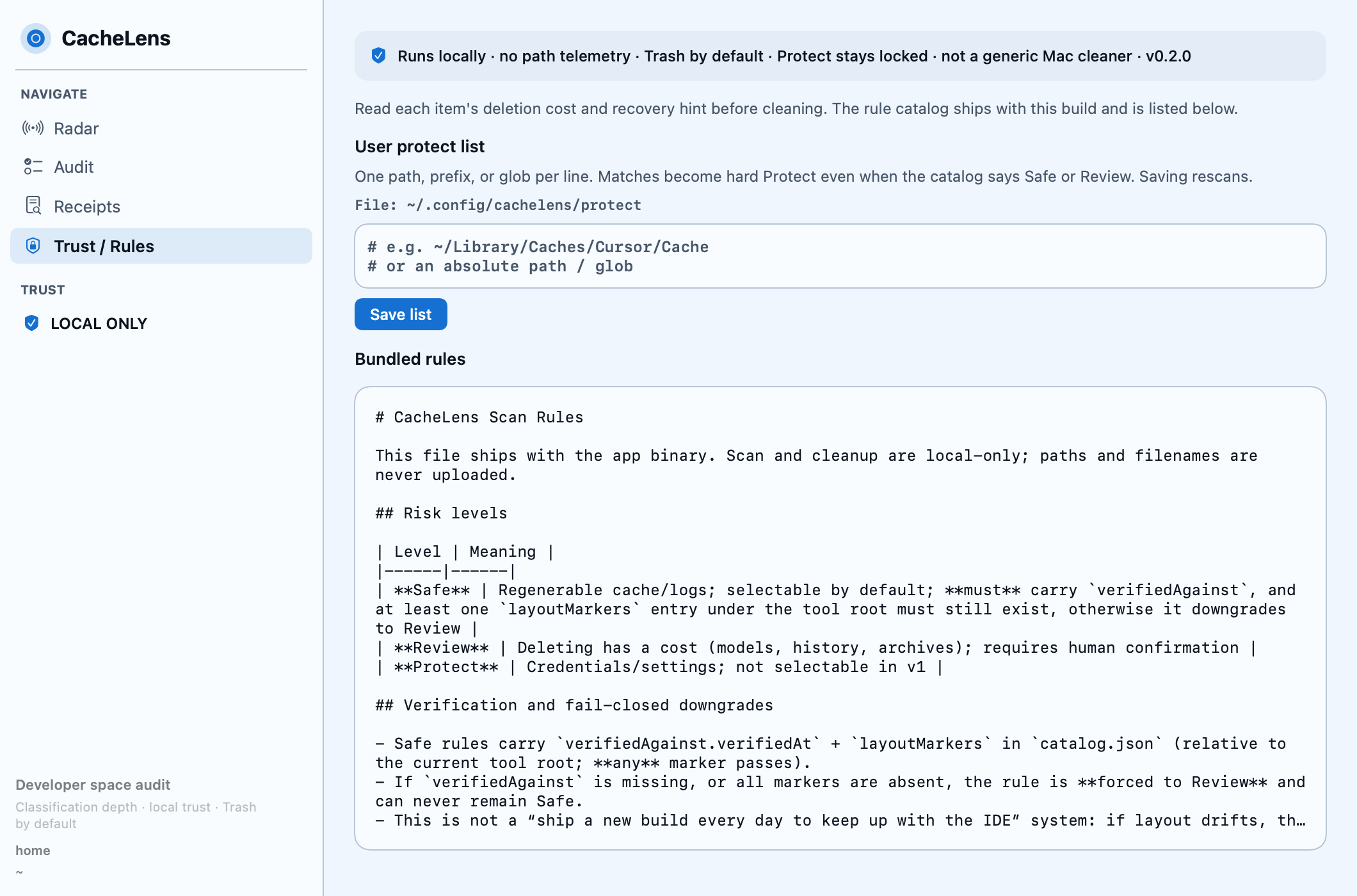Click the 'One path, prefix, or glob' description
The height and width of the screenshot is (896, 1357).
pos(804,177)
